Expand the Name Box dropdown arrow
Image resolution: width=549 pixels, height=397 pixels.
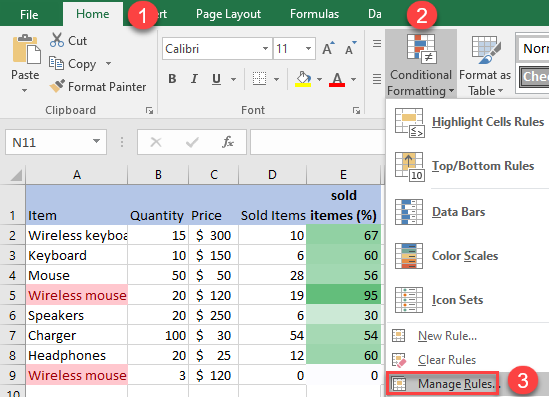click(x=96, y=141)
